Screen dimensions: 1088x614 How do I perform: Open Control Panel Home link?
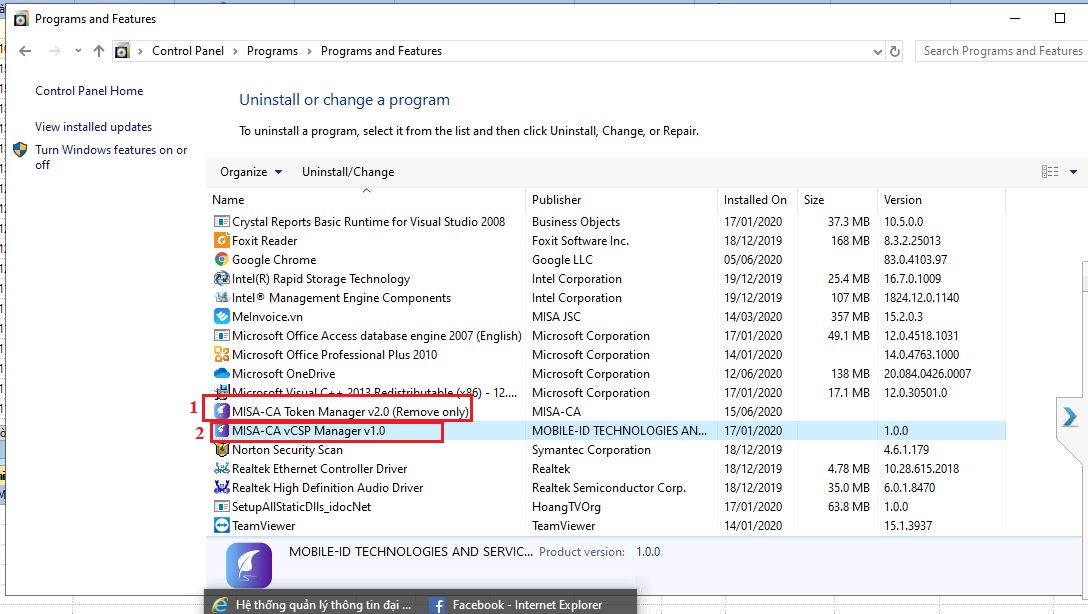pos(89,91)
